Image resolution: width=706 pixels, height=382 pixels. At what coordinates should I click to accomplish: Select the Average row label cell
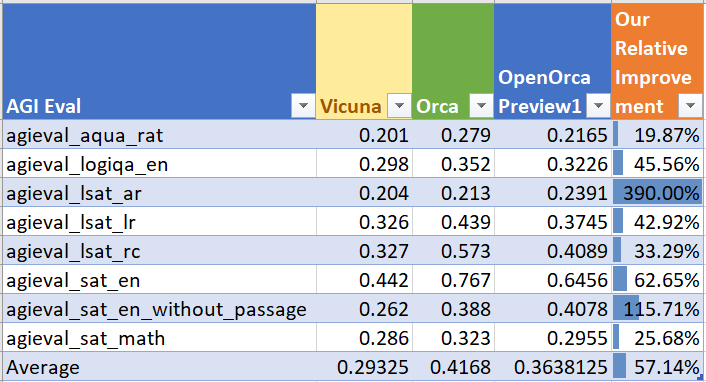click(x=159, y=366)
